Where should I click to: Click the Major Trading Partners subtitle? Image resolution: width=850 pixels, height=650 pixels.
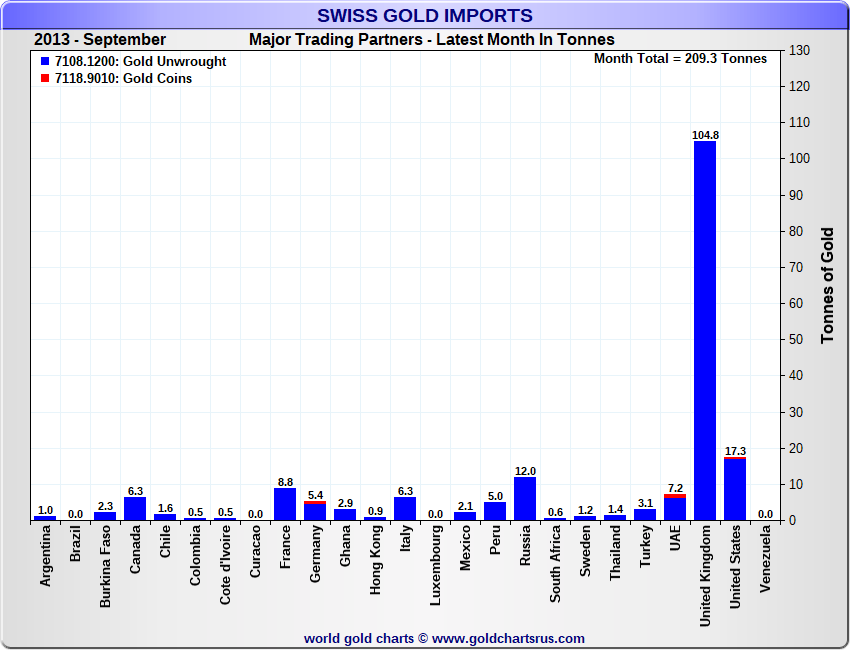[431, 40]
